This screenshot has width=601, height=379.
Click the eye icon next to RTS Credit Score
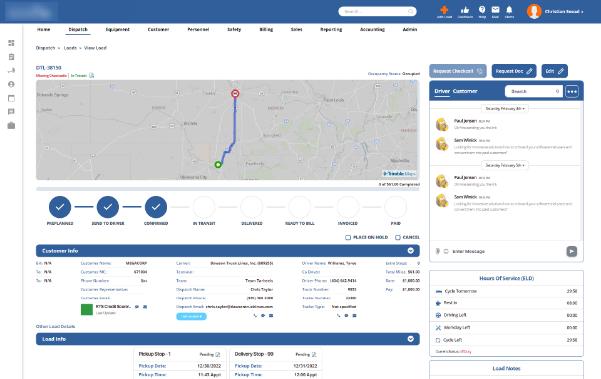pyautogui.click(x=137, y=307)
